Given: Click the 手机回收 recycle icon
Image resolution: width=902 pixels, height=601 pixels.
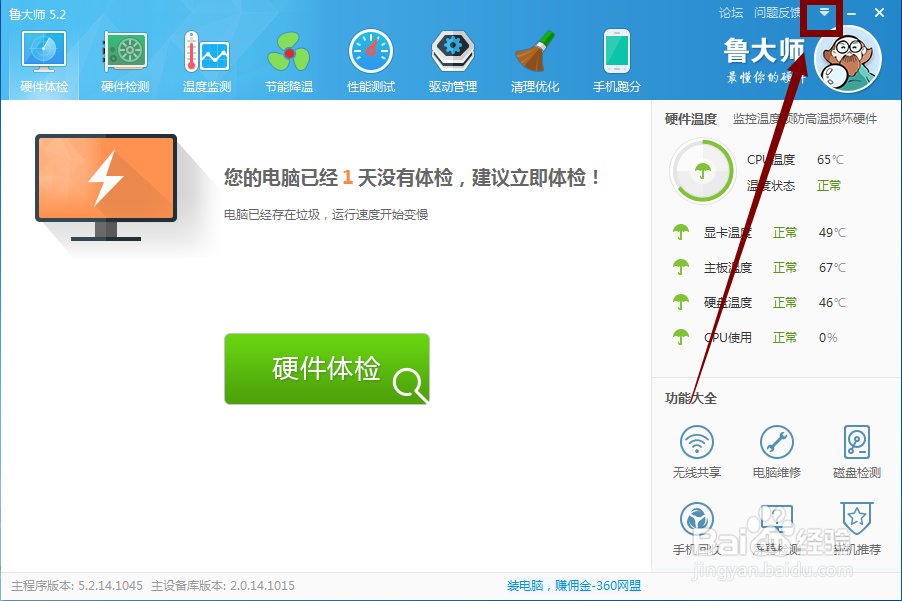Looking at the screenshot, I should point(697,519).
